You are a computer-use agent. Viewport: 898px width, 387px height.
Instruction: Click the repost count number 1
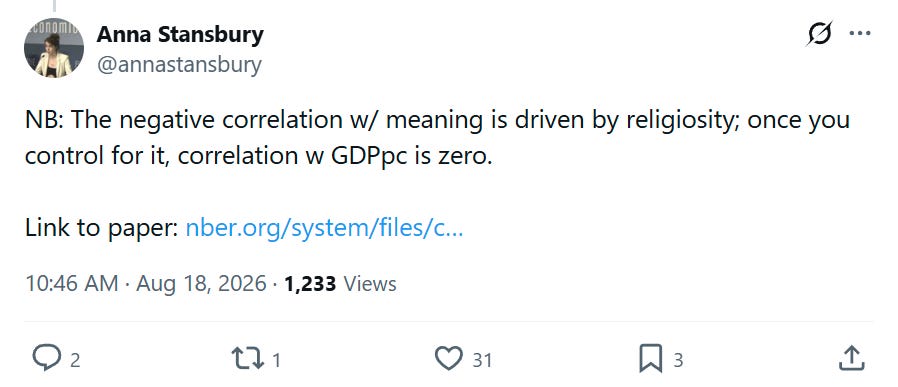pyautogui.click(x=277, y=360)
